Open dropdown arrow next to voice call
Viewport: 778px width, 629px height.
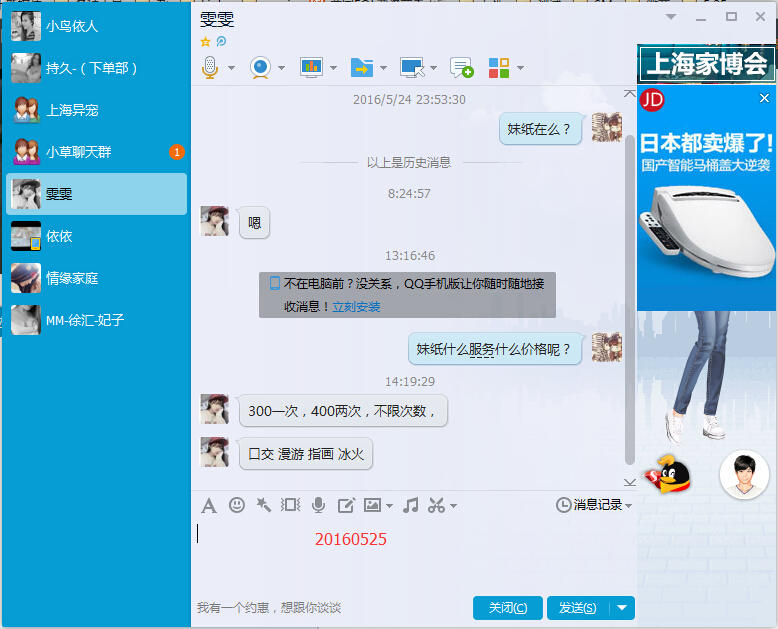[x=231, y=68]
